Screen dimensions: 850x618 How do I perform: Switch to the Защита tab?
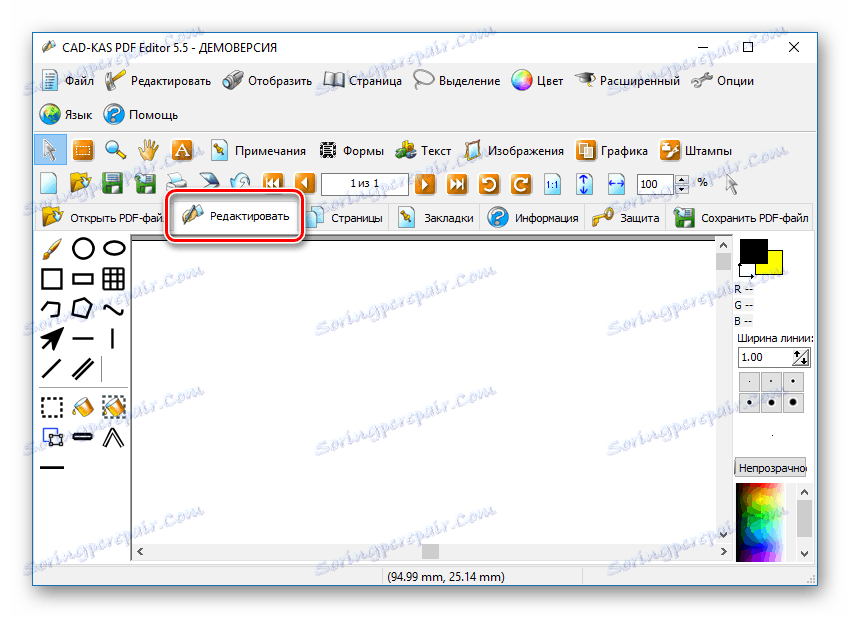coord(625,218)
